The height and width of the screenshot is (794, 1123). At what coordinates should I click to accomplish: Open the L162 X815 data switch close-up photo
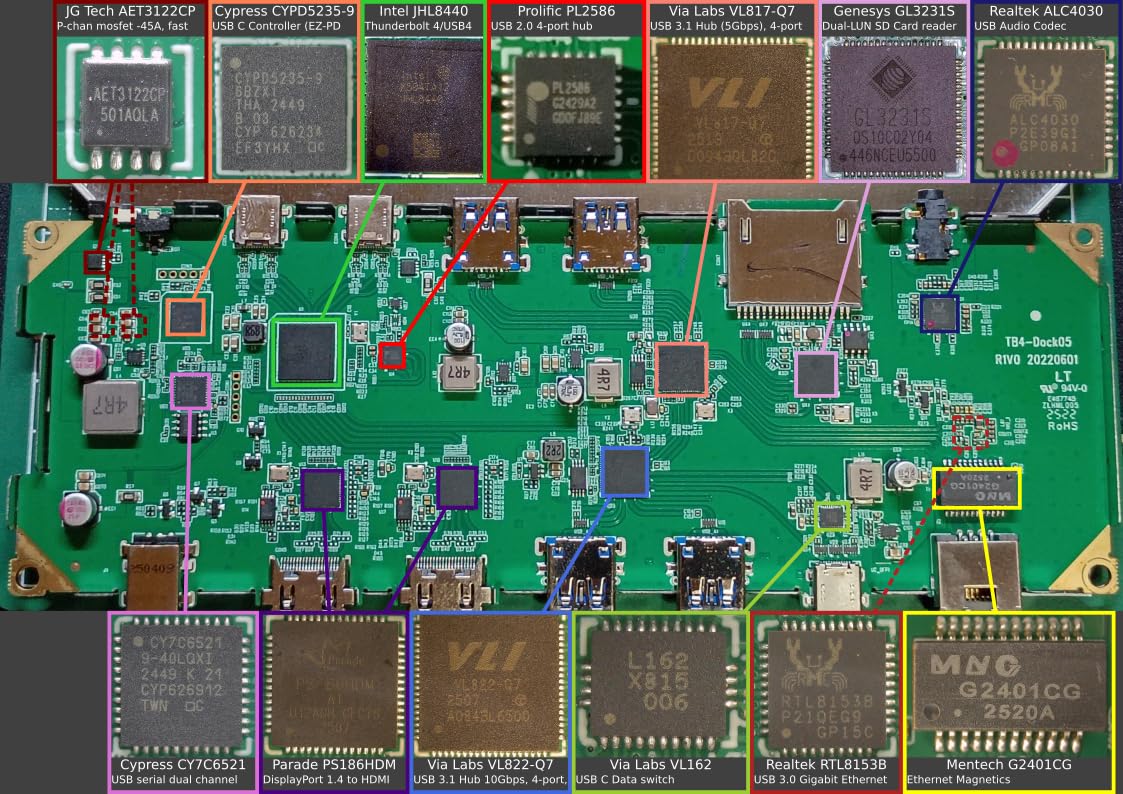point(660,684)
